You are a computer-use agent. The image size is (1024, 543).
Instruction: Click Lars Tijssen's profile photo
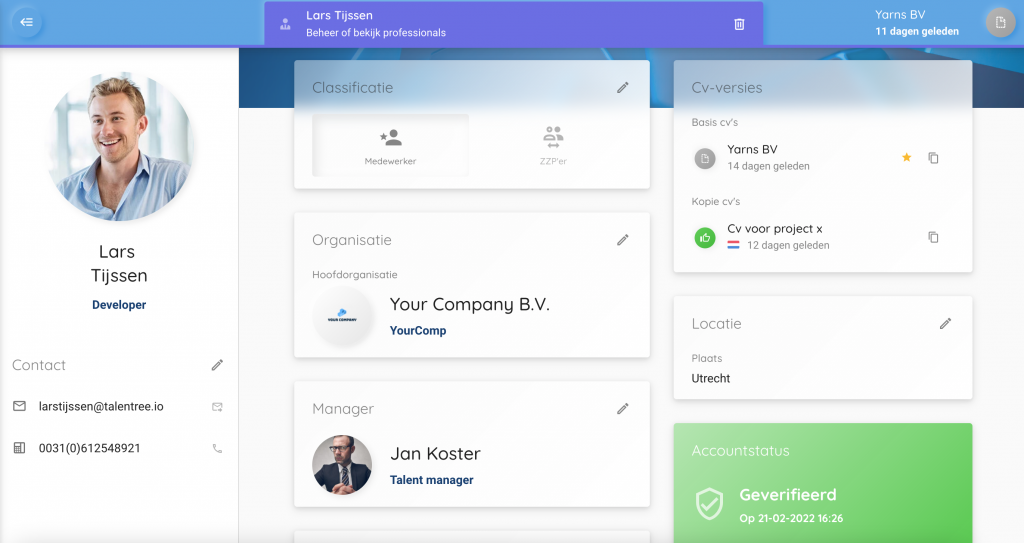point(119,146)
